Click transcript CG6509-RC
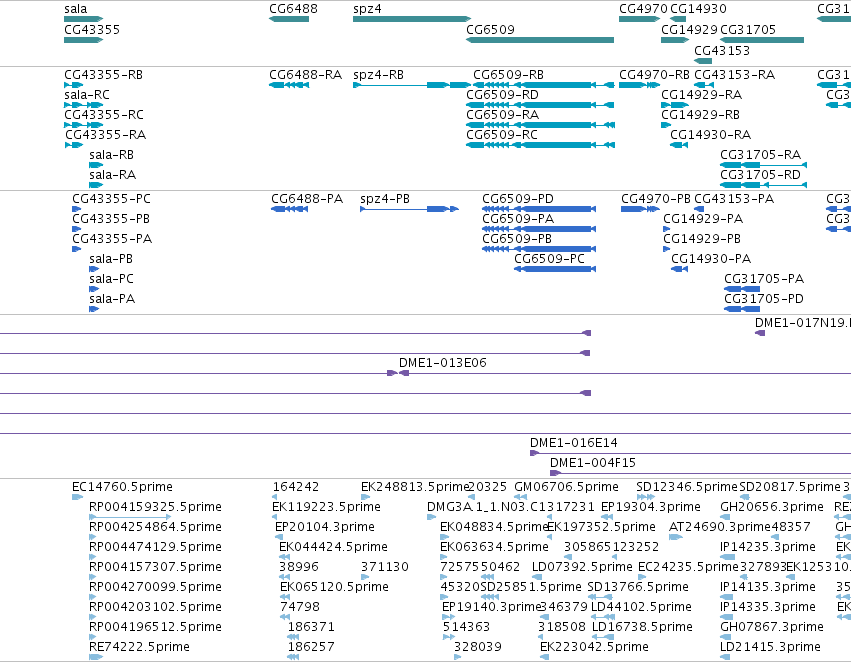 tap(540, 145)
